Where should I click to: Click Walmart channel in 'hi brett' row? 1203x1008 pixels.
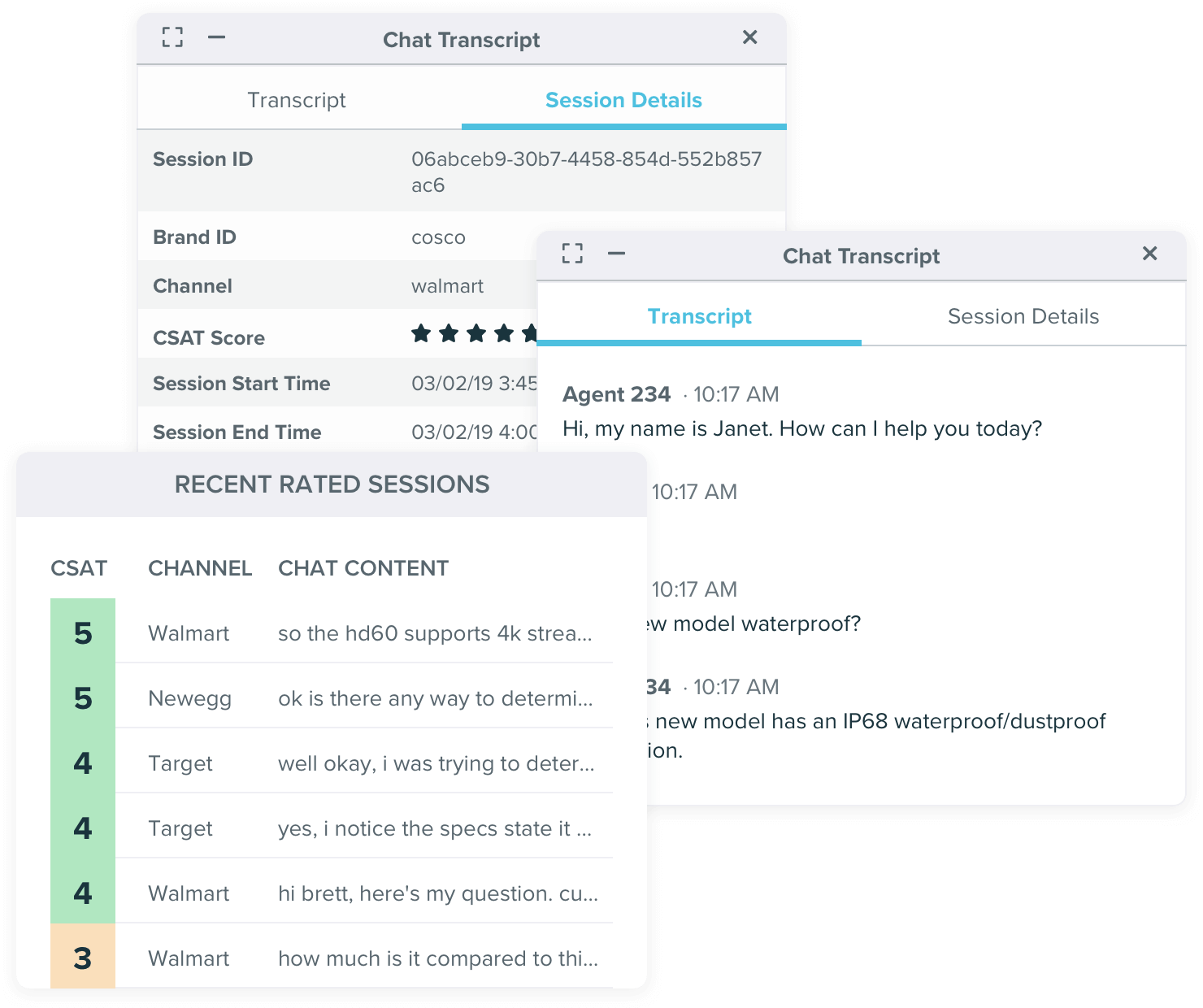[x=189, y=893]
